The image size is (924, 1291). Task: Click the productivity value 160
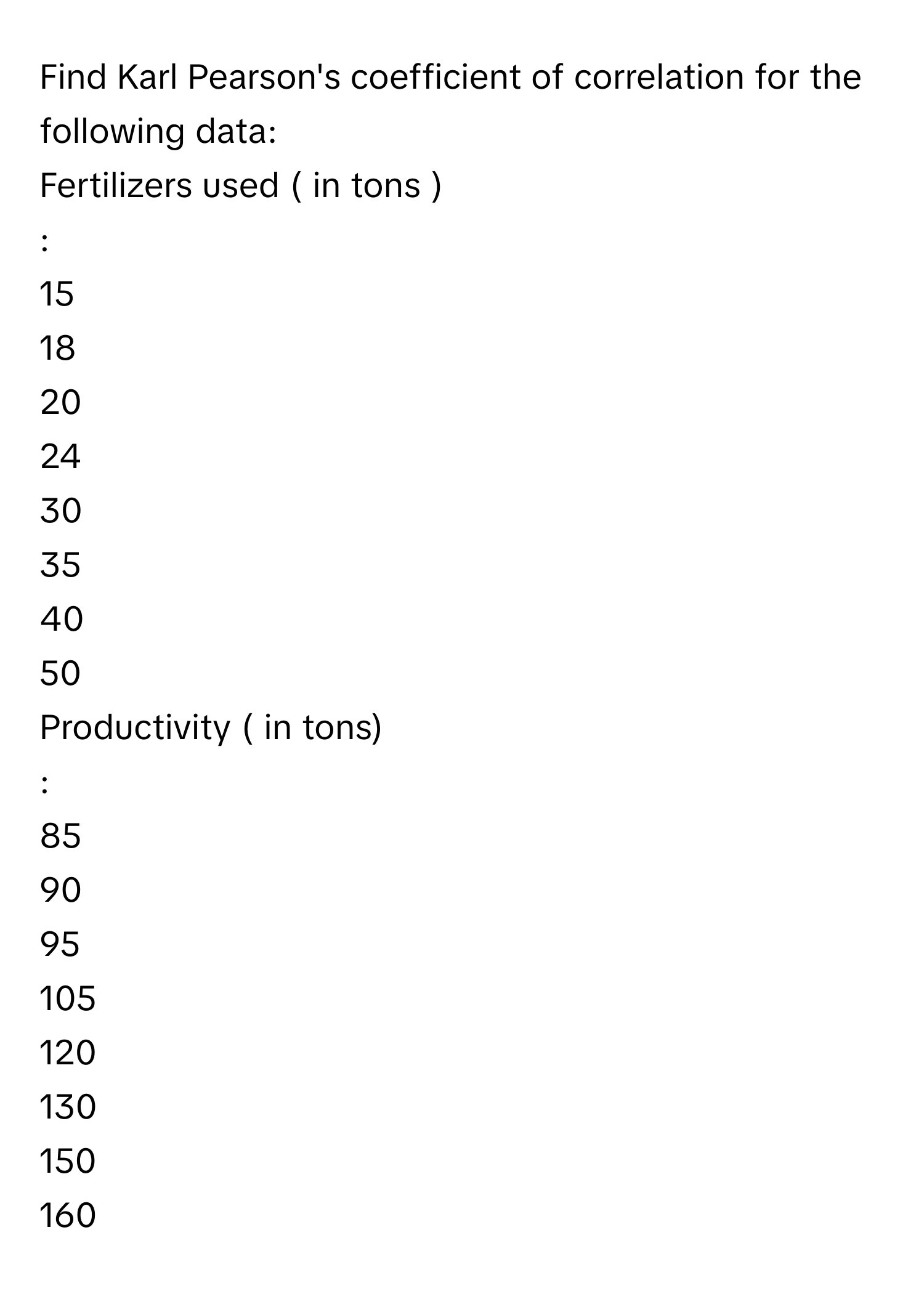pyautogui.click(x=68, y=1215)
